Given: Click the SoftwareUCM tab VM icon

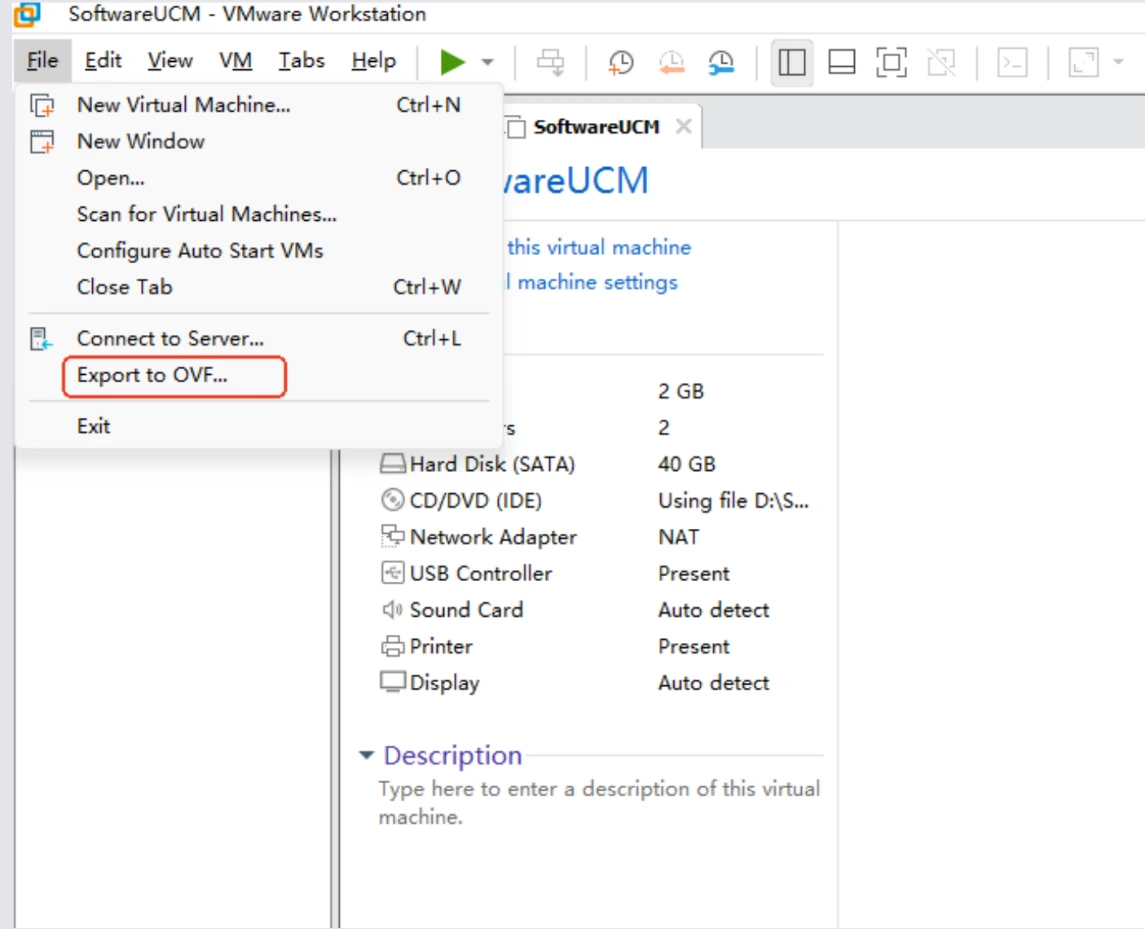Looking at the screenshot, I should click(x=516, y=128).
